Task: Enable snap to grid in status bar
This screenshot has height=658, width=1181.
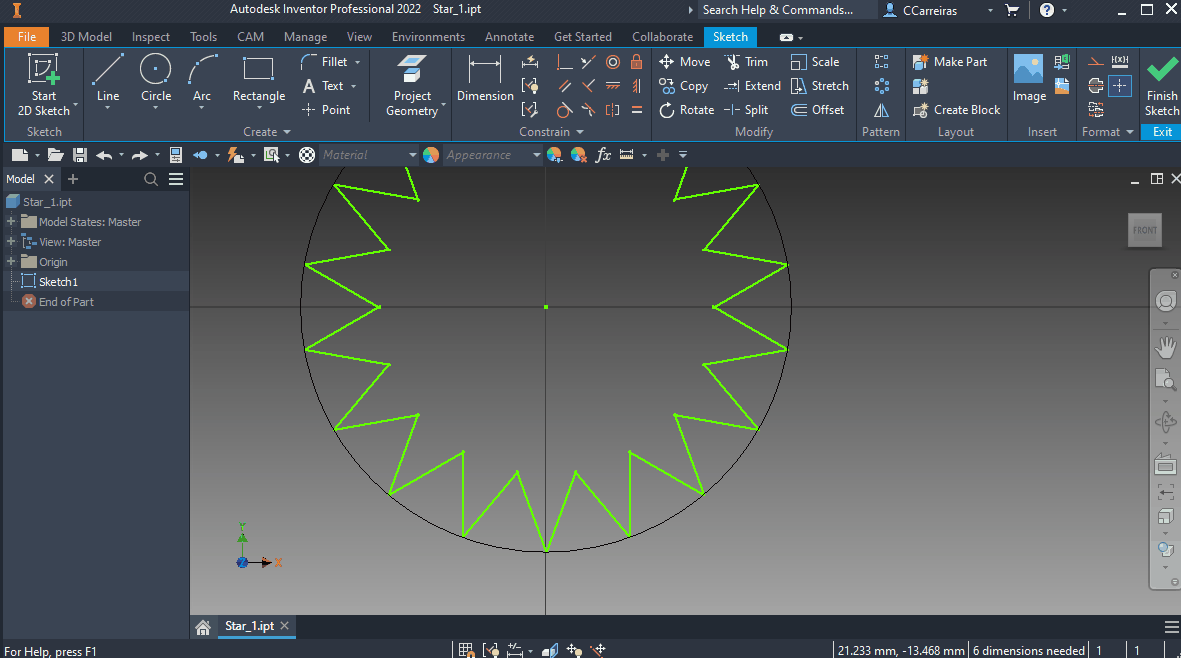Action: pyautogui.click(x=465, y=649)
